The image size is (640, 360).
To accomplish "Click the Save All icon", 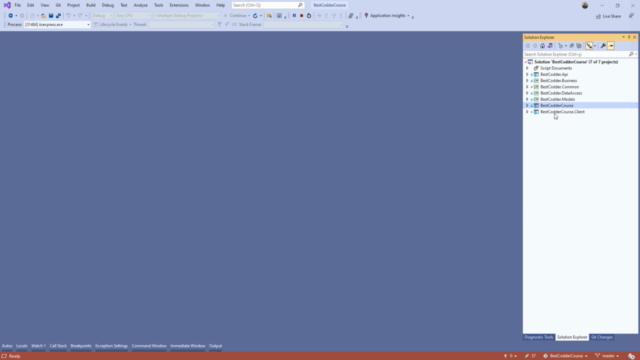I will pyautogui.click(x=58, y=16).
